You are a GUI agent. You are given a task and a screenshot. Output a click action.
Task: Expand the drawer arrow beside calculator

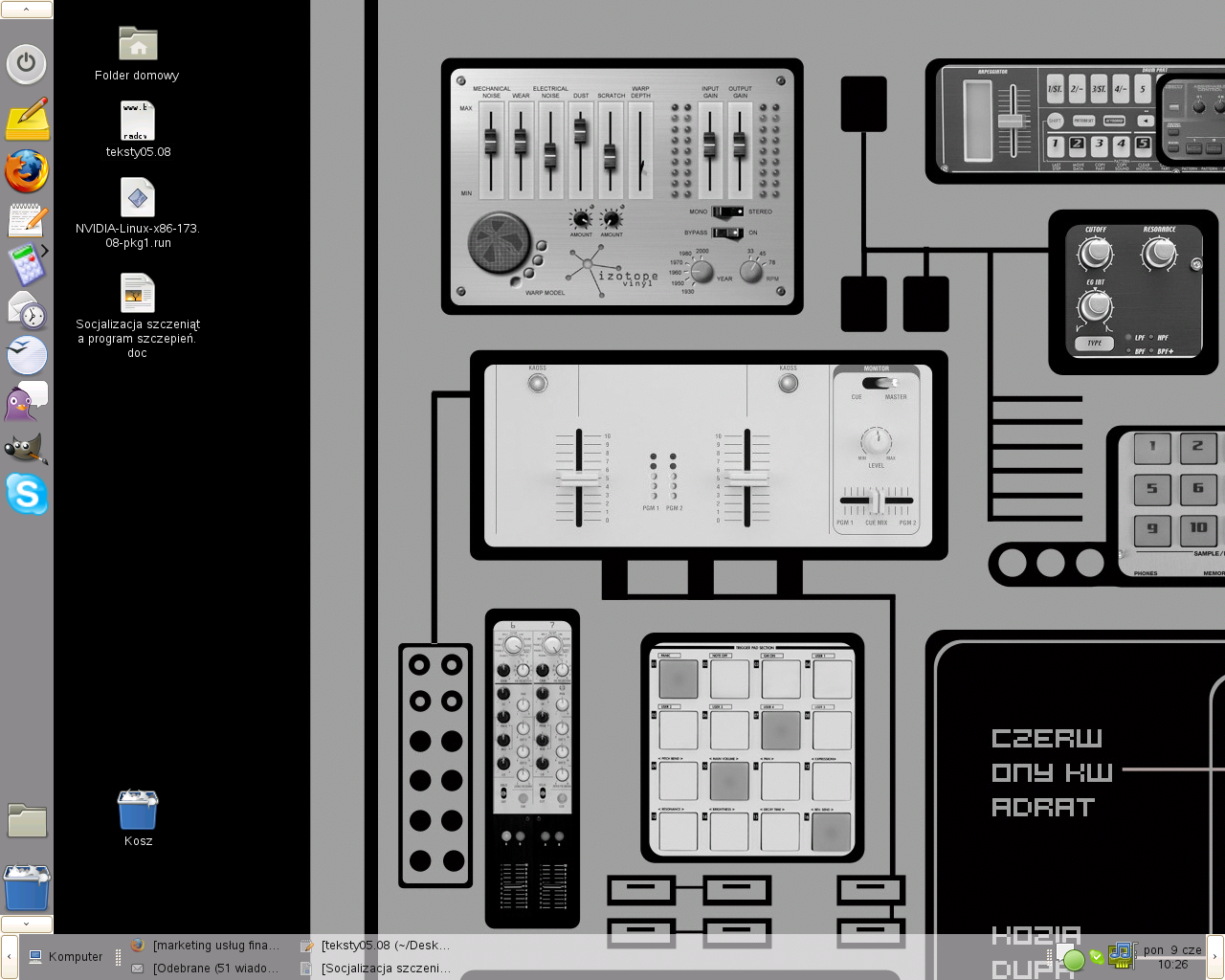click(44, 251)
